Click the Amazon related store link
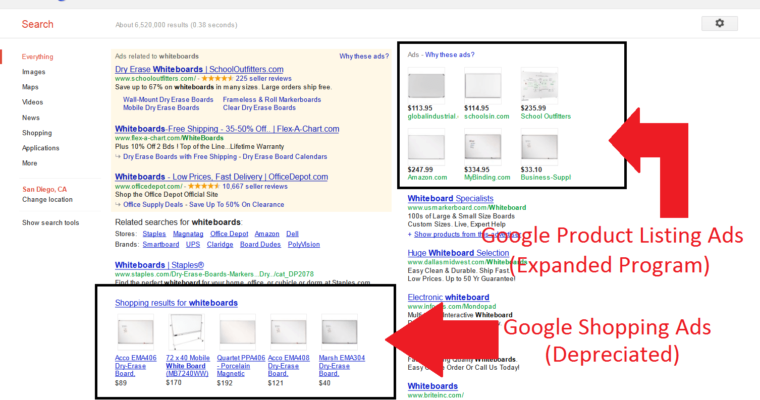 click(267, 234)
